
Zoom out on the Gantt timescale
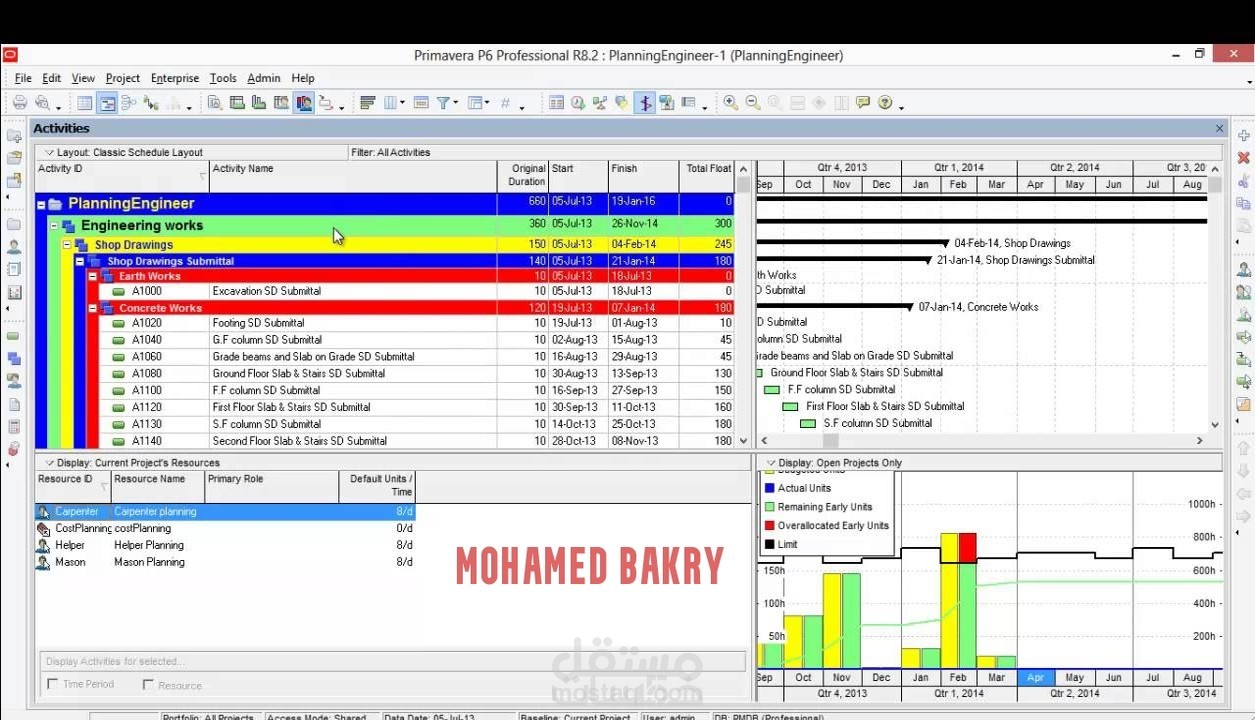click(x=753, y=102)
